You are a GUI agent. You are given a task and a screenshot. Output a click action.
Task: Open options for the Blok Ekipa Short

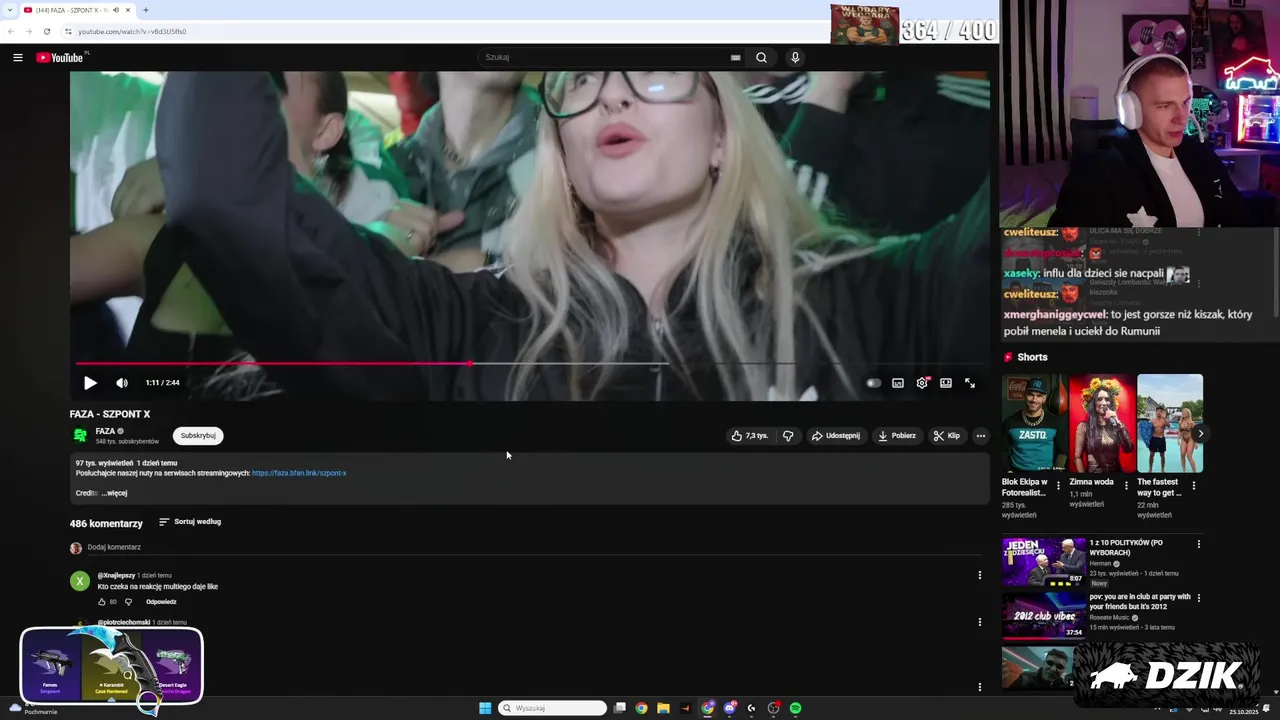pos(1059,486)
